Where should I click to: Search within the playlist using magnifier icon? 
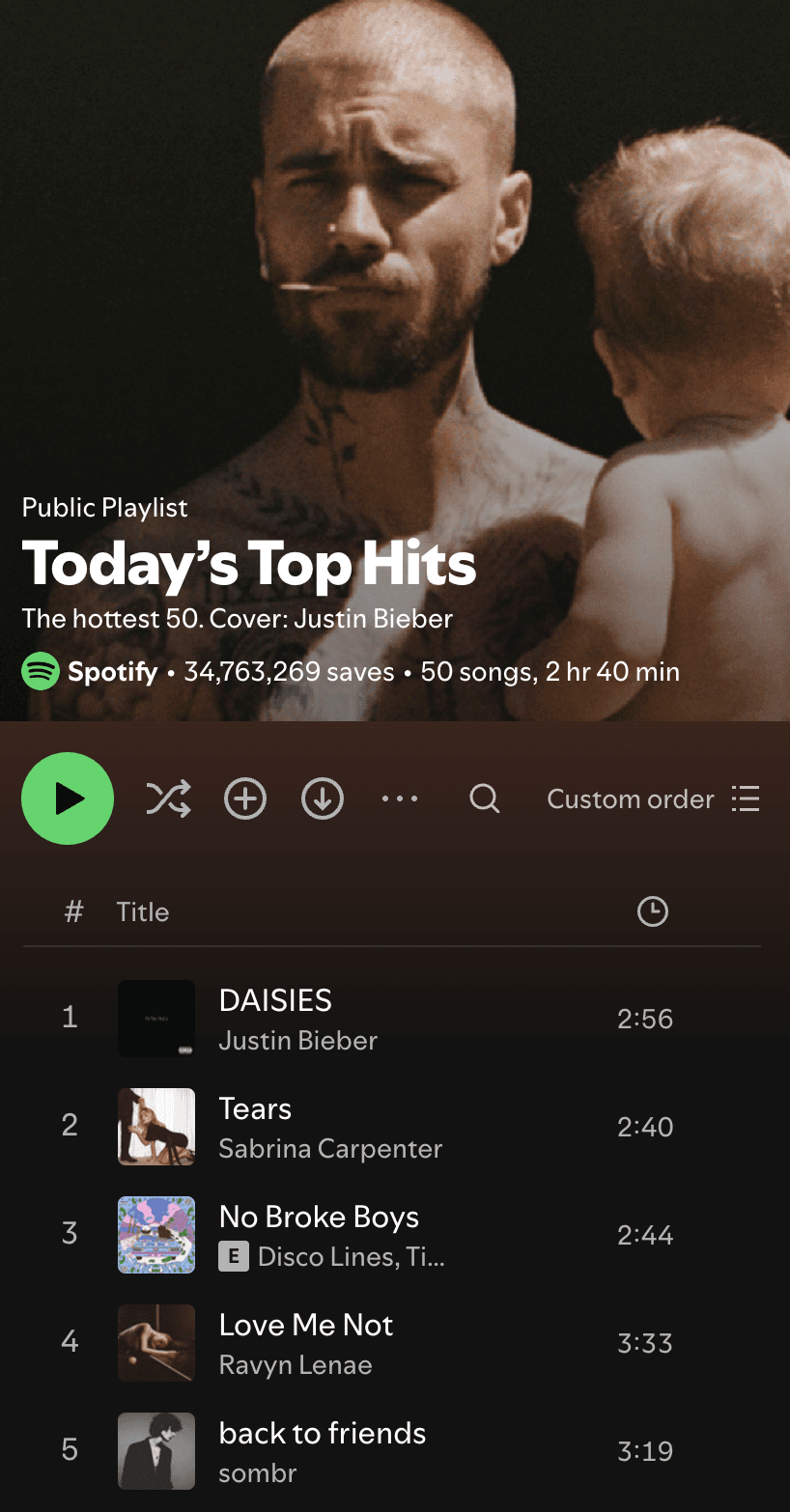484,799
